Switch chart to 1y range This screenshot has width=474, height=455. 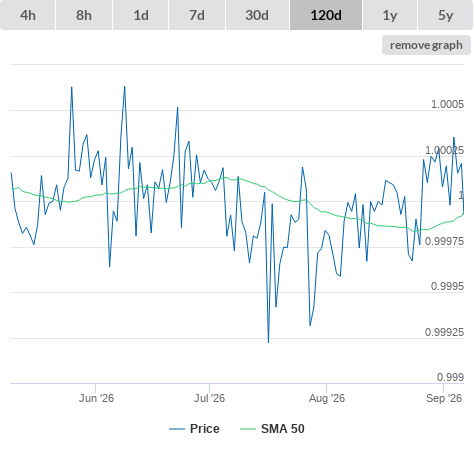pos(390,15)
